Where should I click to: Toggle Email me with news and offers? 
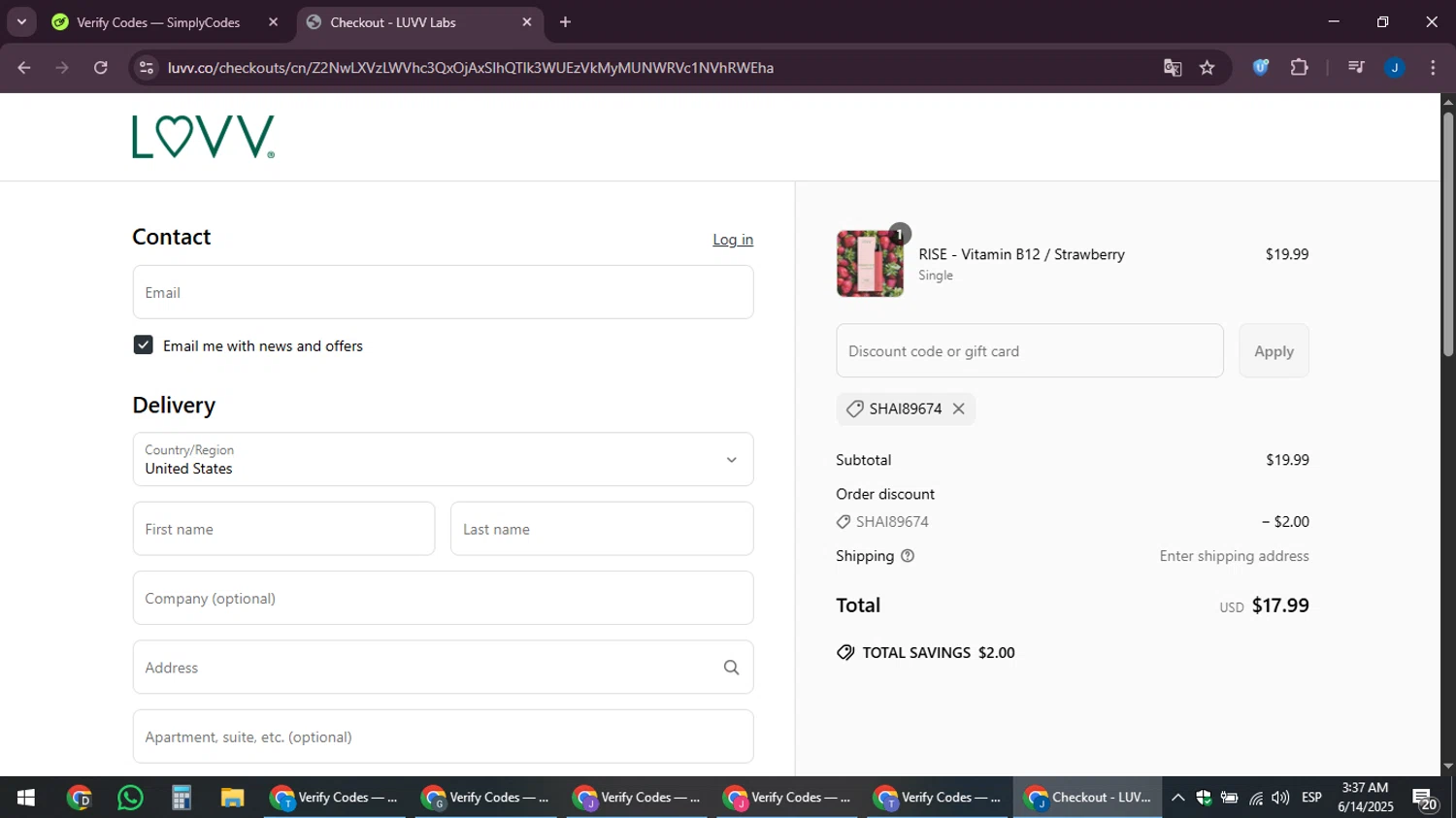pos(143,345)
